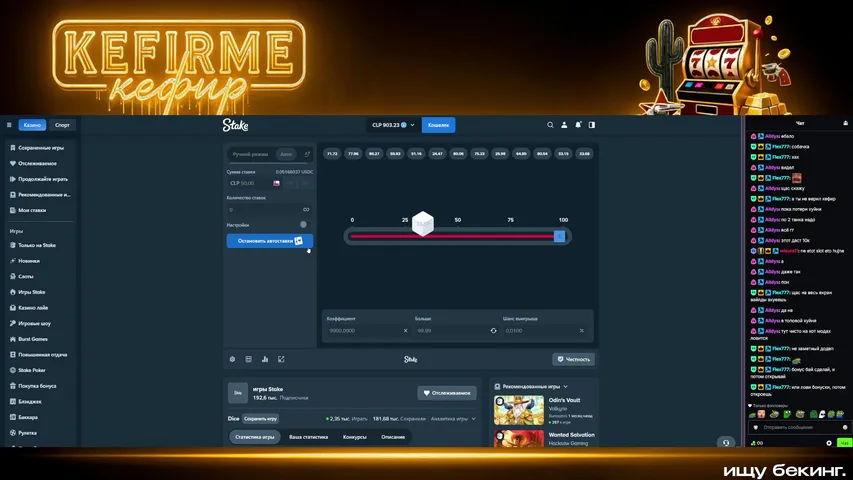
Task: Open the user profile icon
Action: click(564, 125)
